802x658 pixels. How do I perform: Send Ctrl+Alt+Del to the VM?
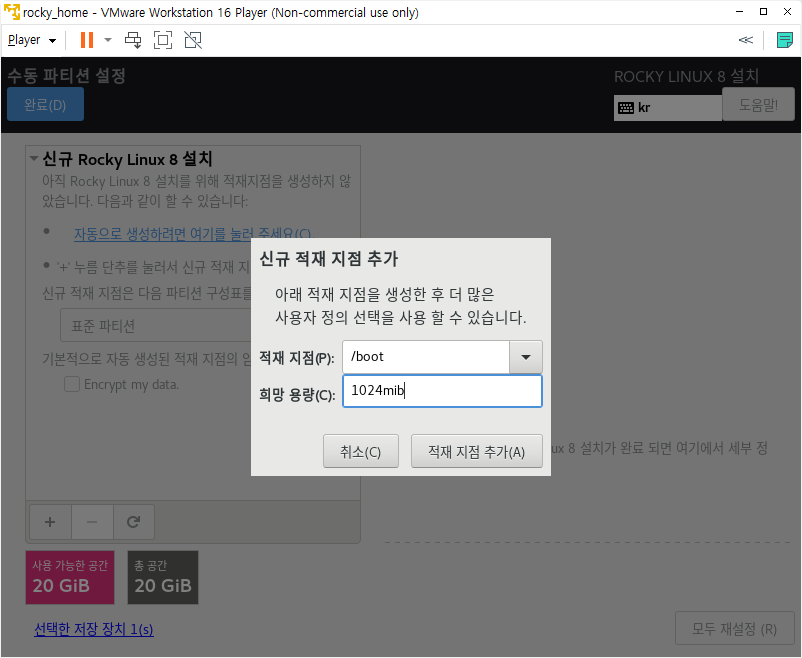coord(133,40)
